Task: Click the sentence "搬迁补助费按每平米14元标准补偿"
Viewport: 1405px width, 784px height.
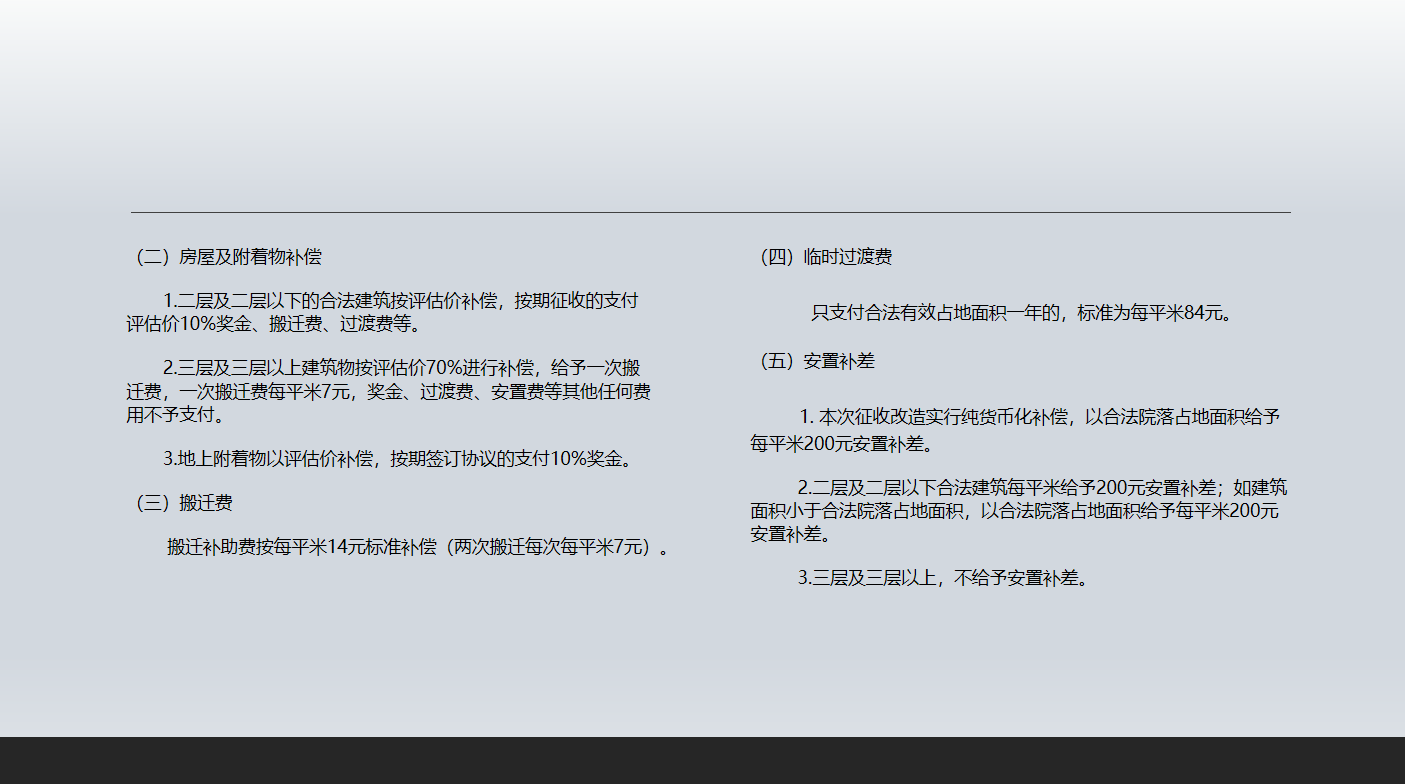Action: pos(418,547)
